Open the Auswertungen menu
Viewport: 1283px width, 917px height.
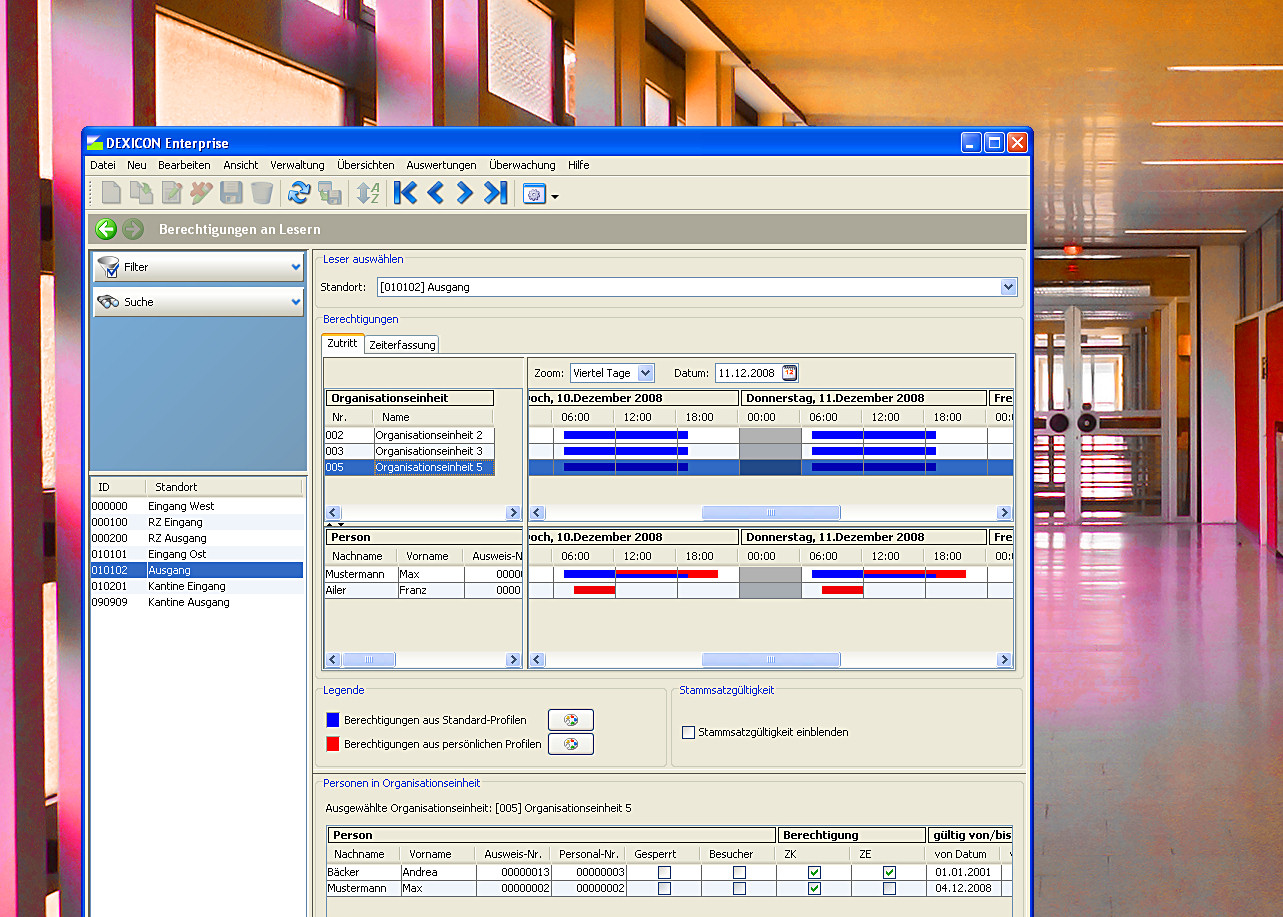(441, 165)
